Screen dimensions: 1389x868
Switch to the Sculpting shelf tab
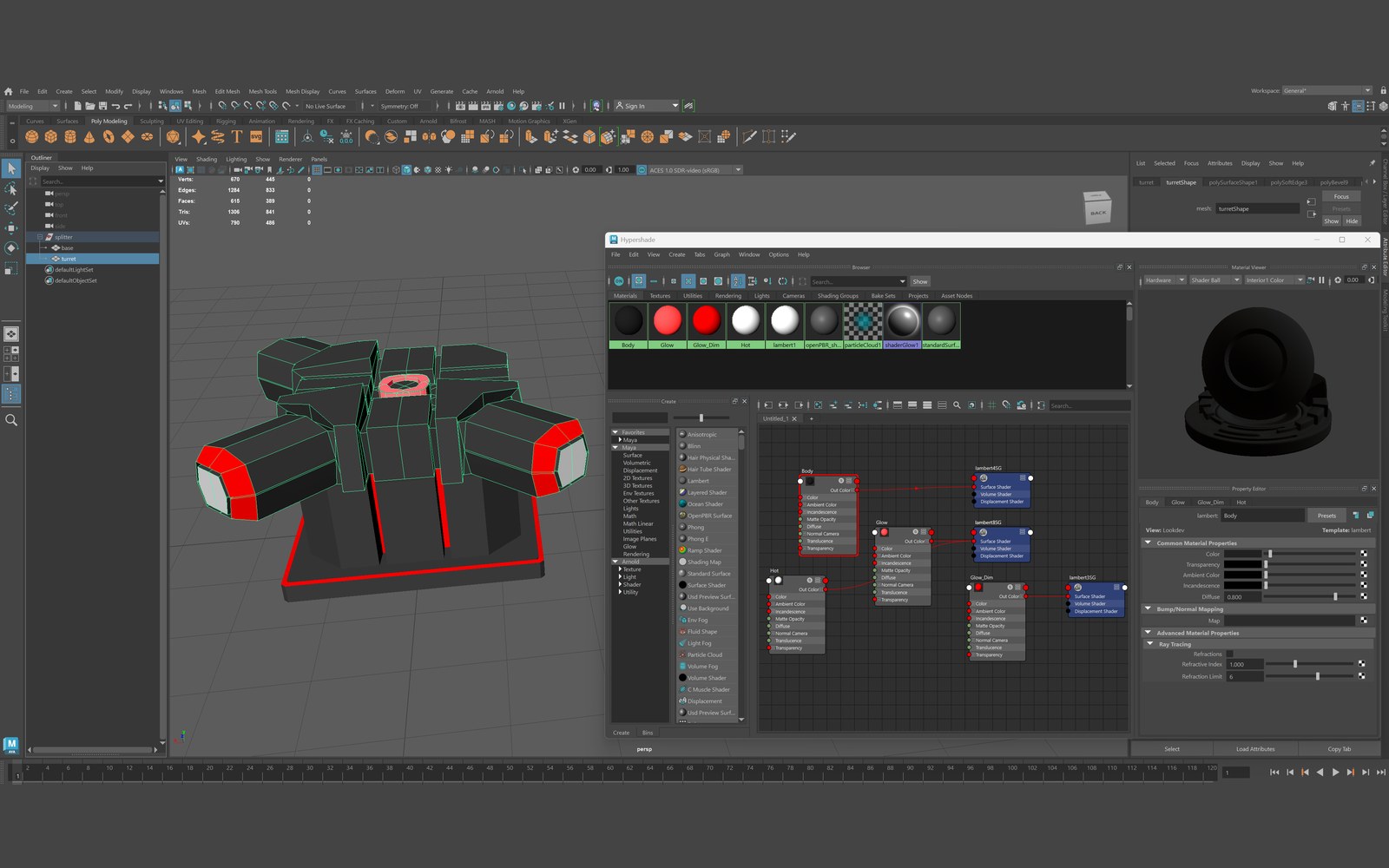152,122
